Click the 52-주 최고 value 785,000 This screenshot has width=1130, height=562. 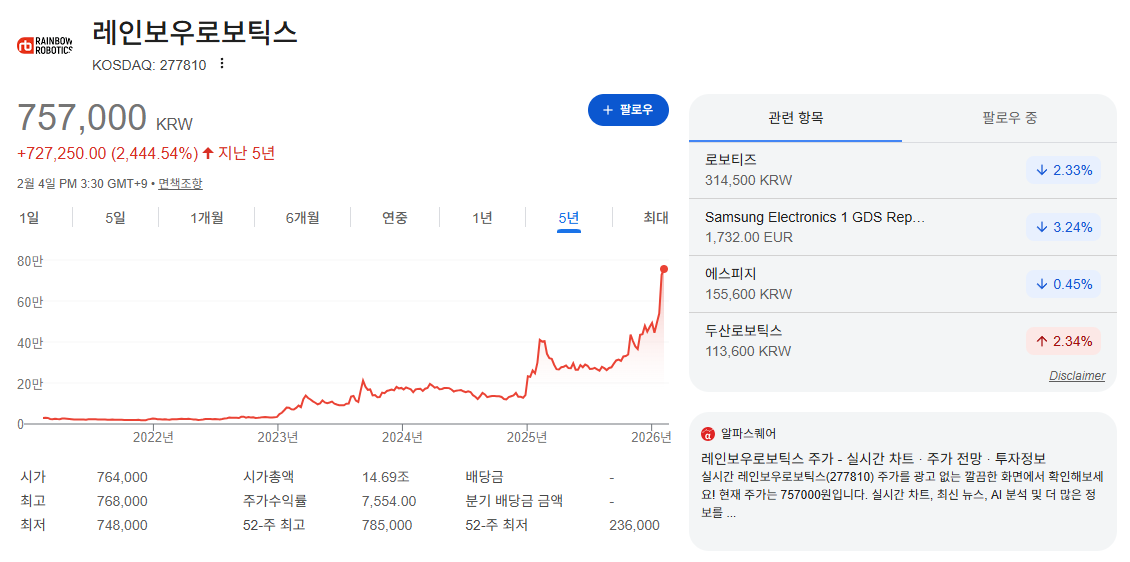(387, 525)
